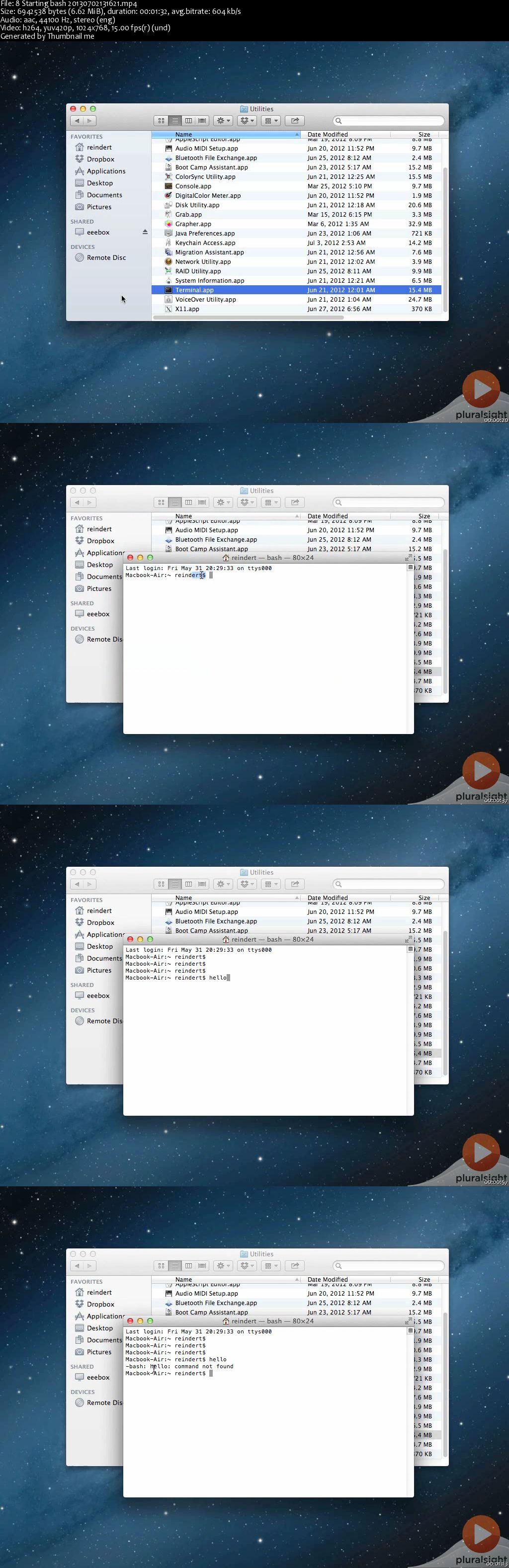509x1568 pixels.
Task: Choose the Migration Assistant.app icon
Action: tap(169, 252)
